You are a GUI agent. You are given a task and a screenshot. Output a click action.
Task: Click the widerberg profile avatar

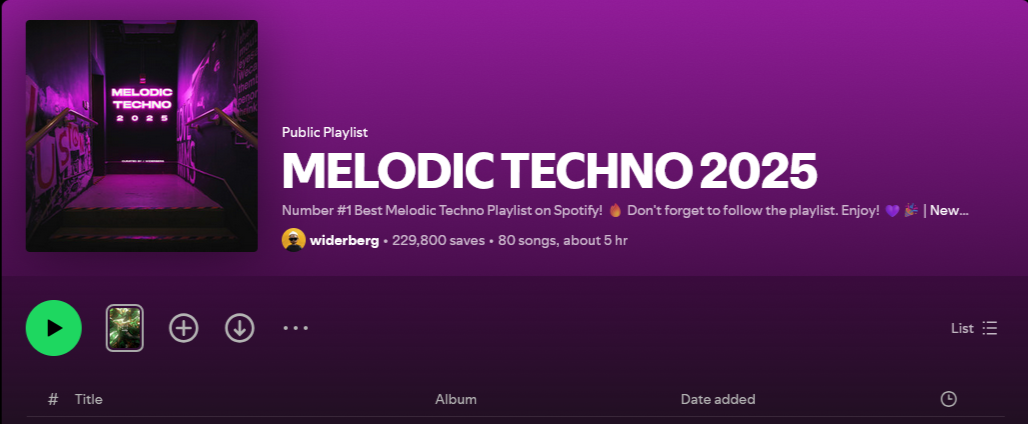pyautogui.click(x=294, y=240)
